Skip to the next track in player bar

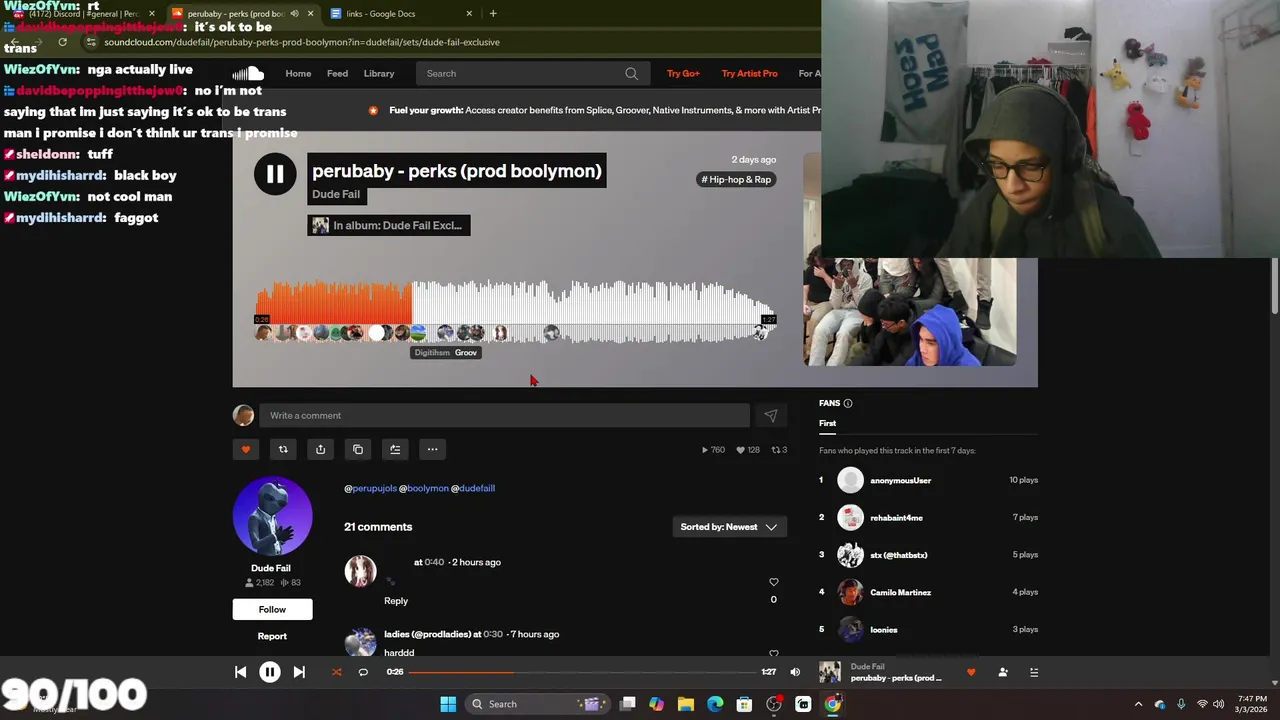coord(299,672)
